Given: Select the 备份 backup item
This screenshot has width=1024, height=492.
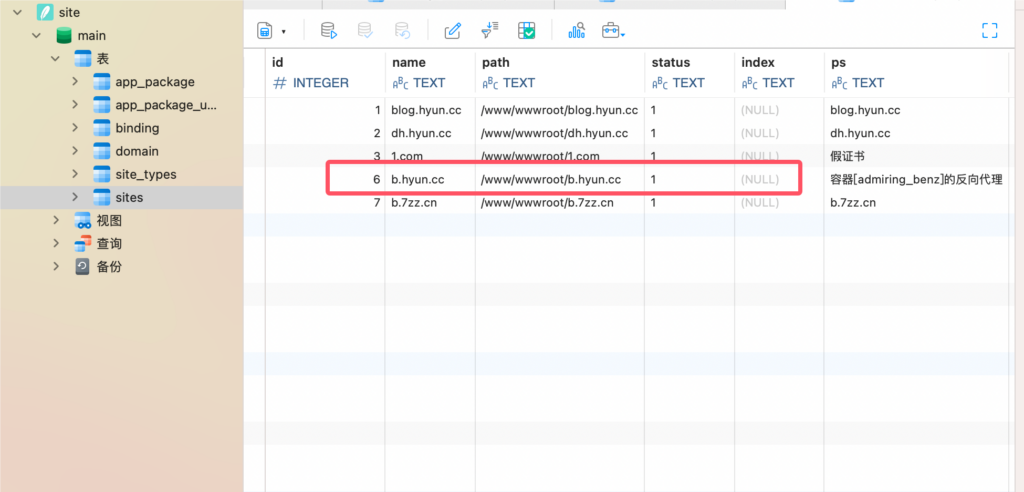Looking at the screenshot, I should (109, 267).
